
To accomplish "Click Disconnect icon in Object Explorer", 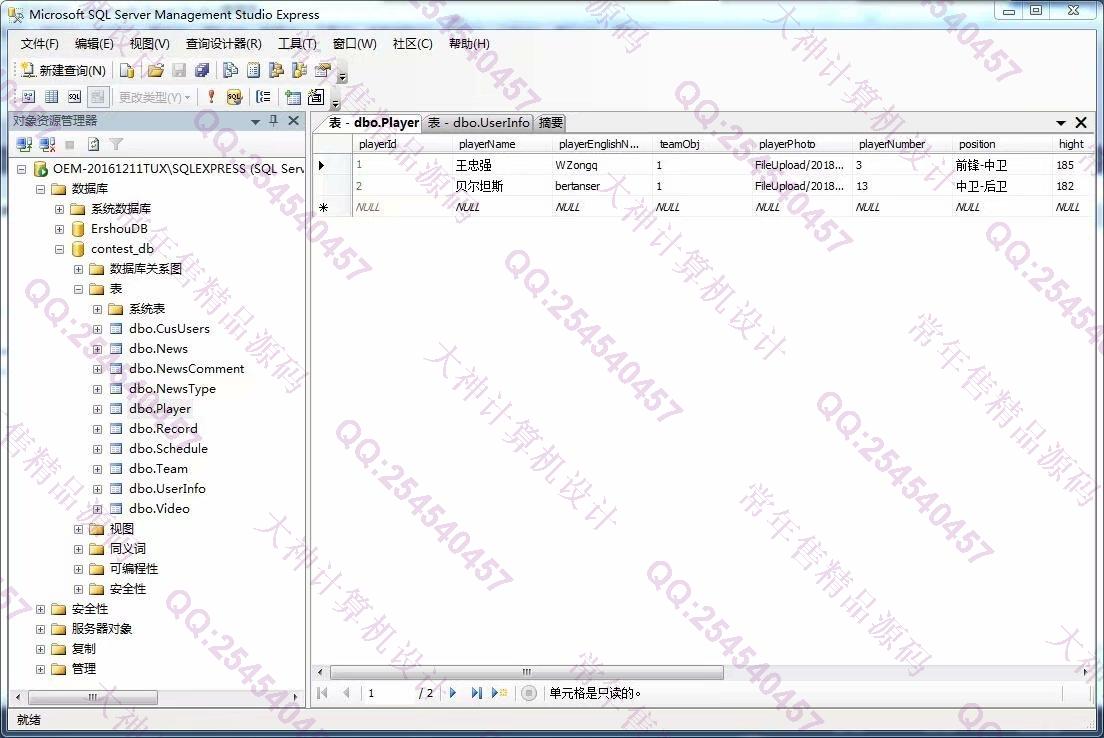I will (x=47, y=144).
